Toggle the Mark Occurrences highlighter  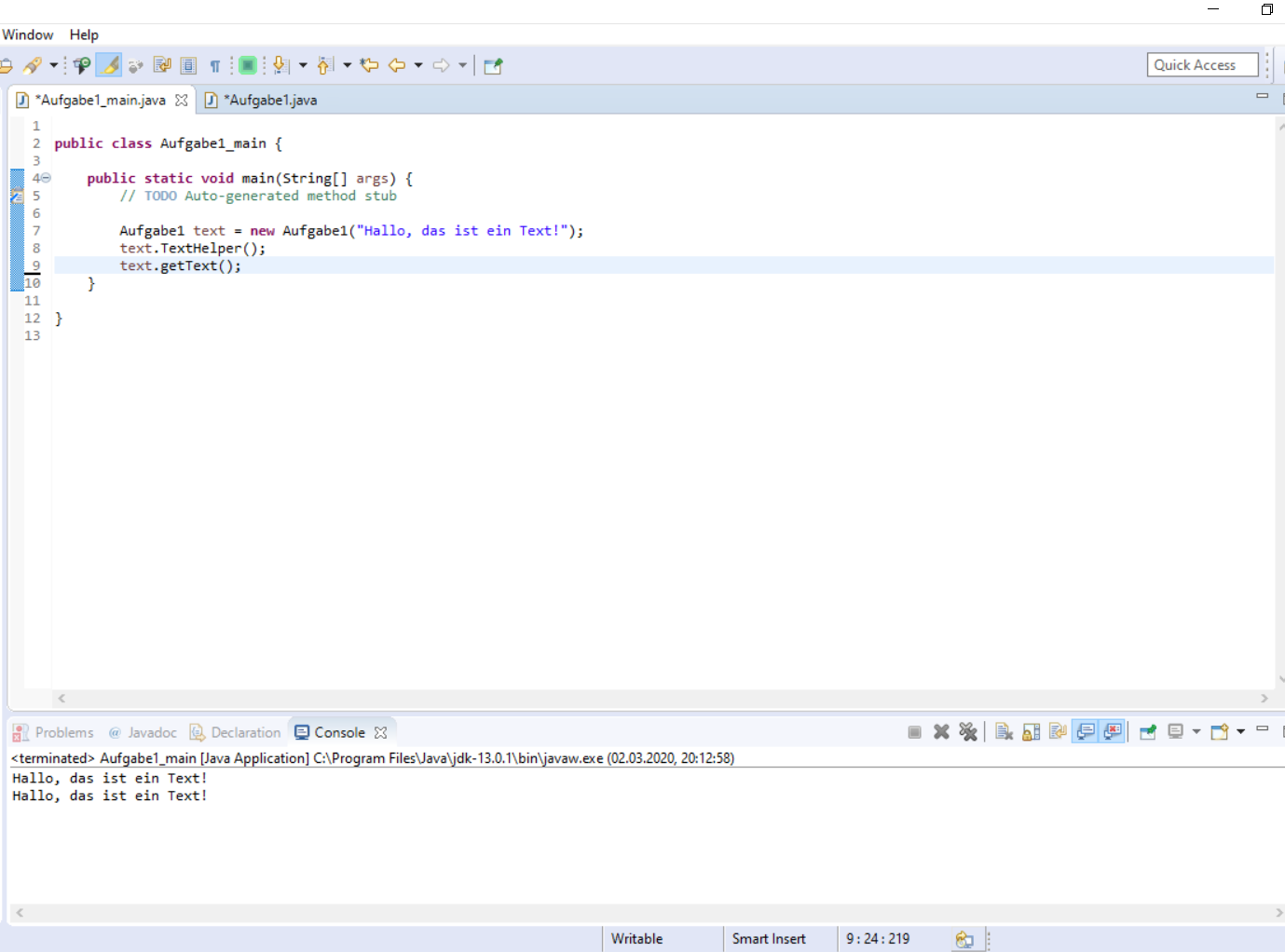click(109, 64)
